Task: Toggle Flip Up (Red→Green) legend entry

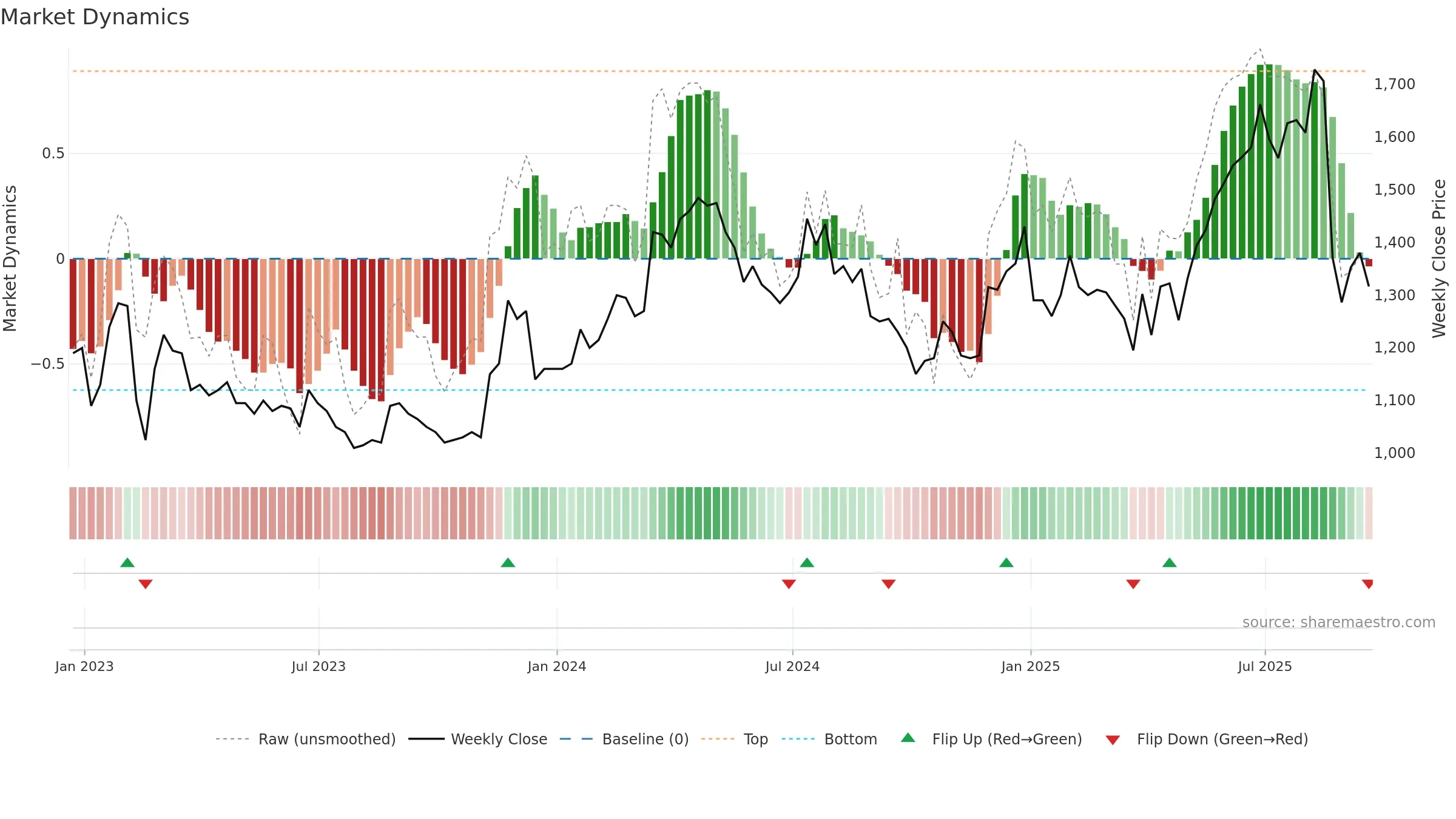Action: click(x=991, y=739)
